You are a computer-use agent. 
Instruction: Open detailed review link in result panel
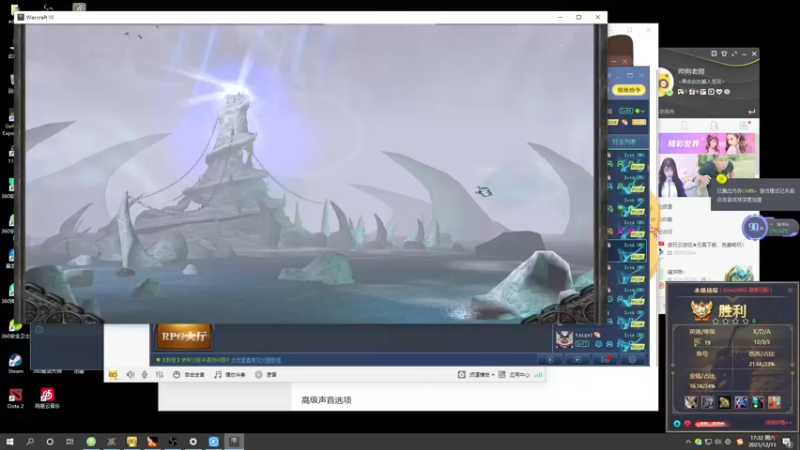778,423
